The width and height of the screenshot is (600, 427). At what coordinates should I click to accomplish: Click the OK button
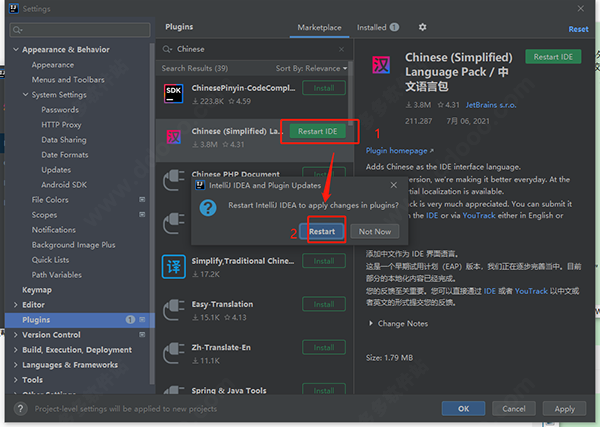pos(463,409)
